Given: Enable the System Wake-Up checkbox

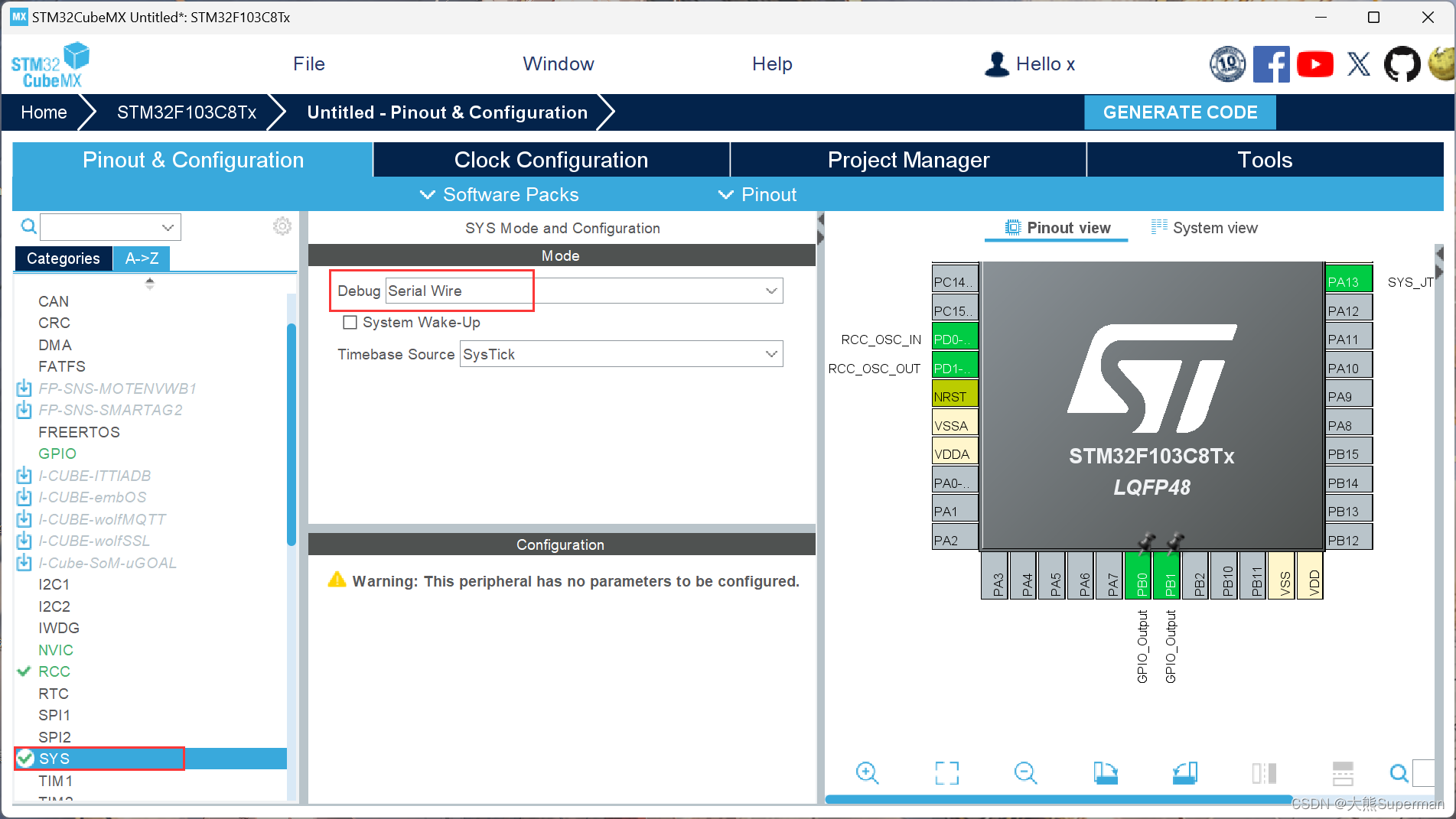Looking at the screenshot, I should point(350,323).
